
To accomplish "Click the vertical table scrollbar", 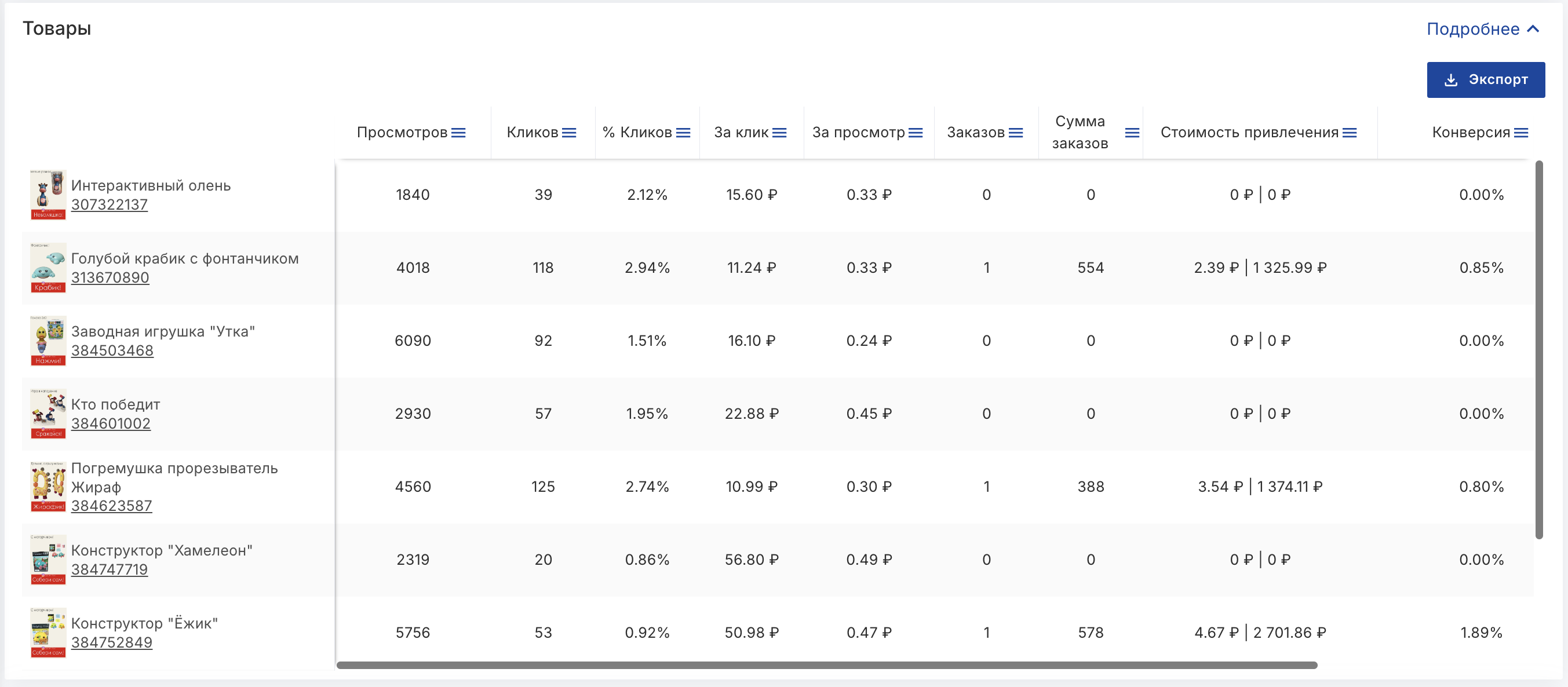I will [1539, 350].
